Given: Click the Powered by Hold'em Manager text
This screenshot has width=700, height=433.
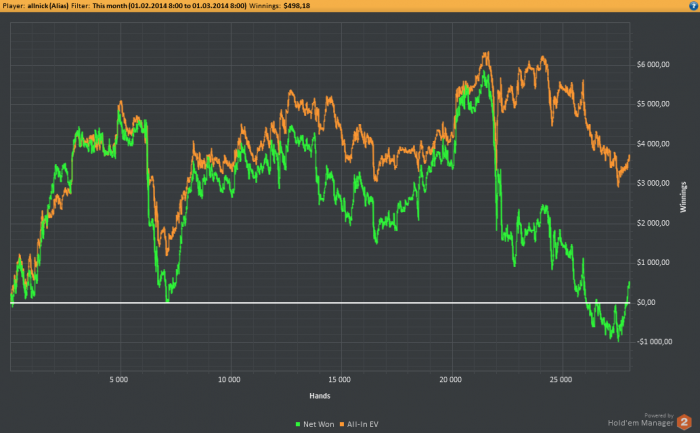Looking at the screenshot, I should (641, 420).
